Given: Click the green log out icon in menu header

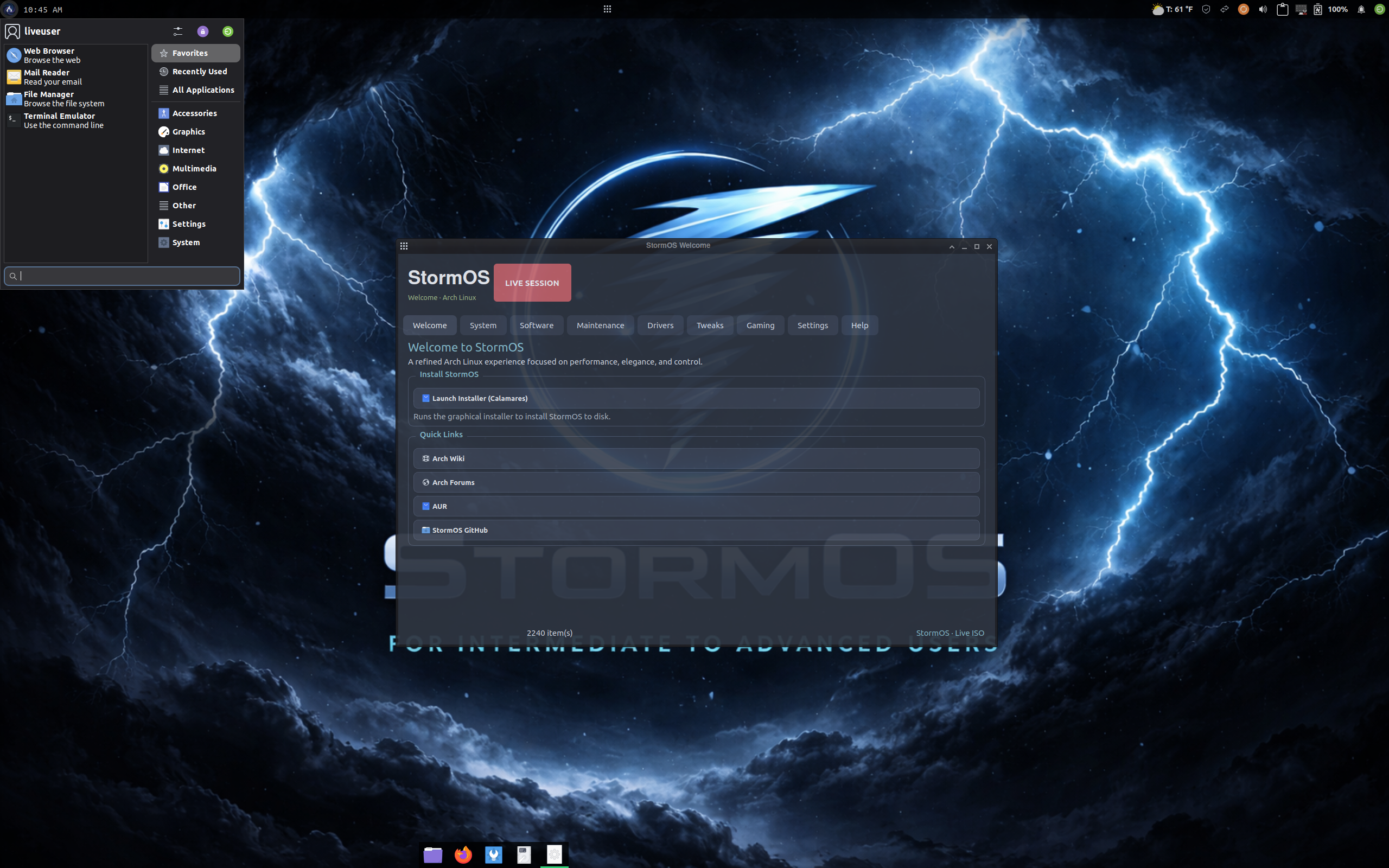Looking at the screenshot, I should 228,31.
